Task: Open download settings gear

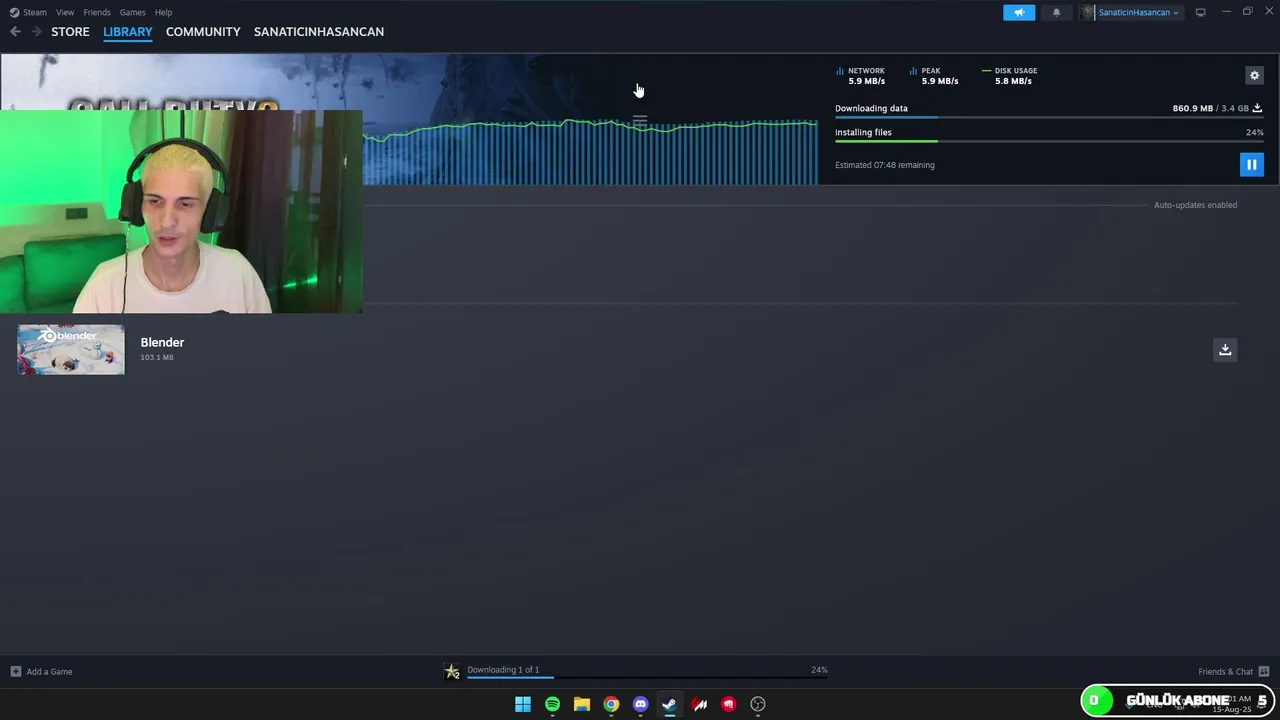Action: [1254, 75]
